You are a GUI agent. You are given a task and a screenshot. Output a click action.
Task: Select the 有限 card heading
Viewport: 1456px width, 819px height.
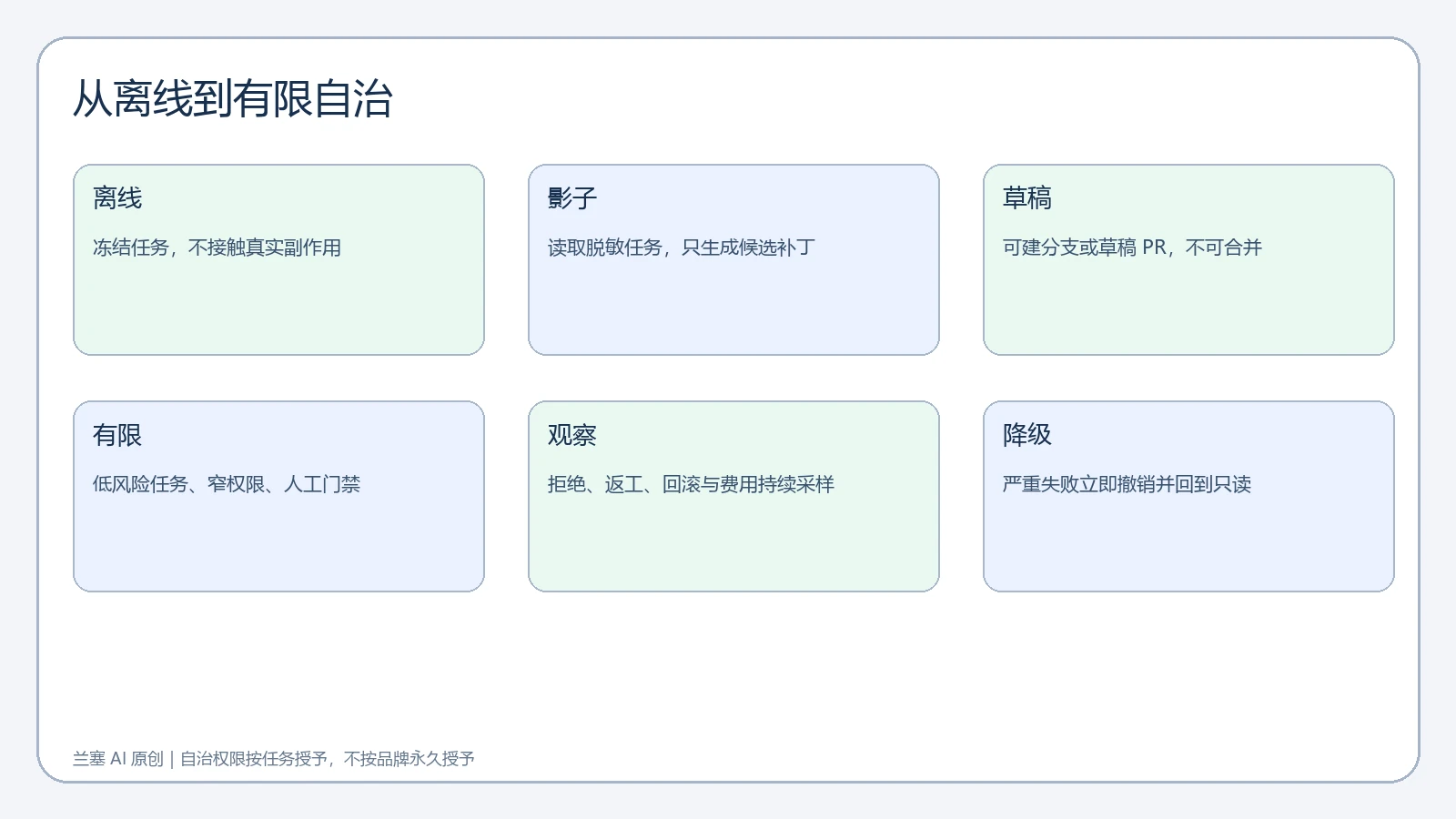[117, 435]
